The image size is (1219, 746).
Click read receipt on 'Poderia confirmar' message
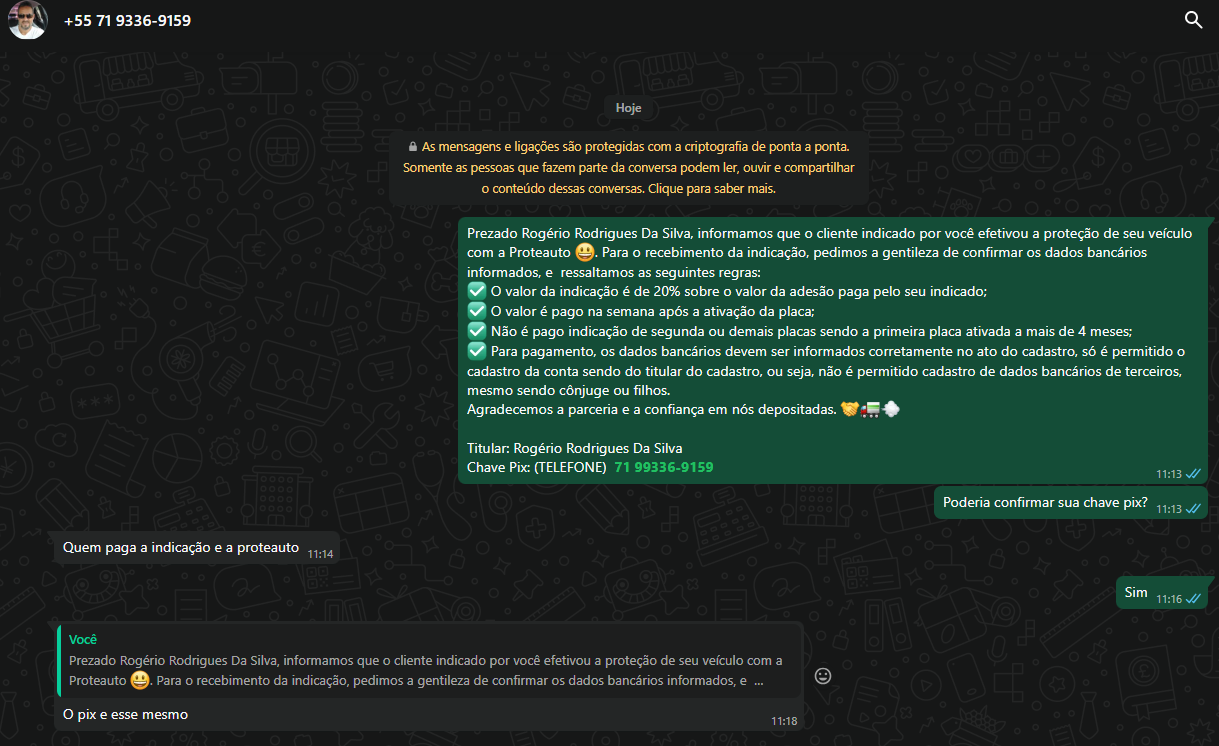pyautogui.click(x=1193, y=509)
